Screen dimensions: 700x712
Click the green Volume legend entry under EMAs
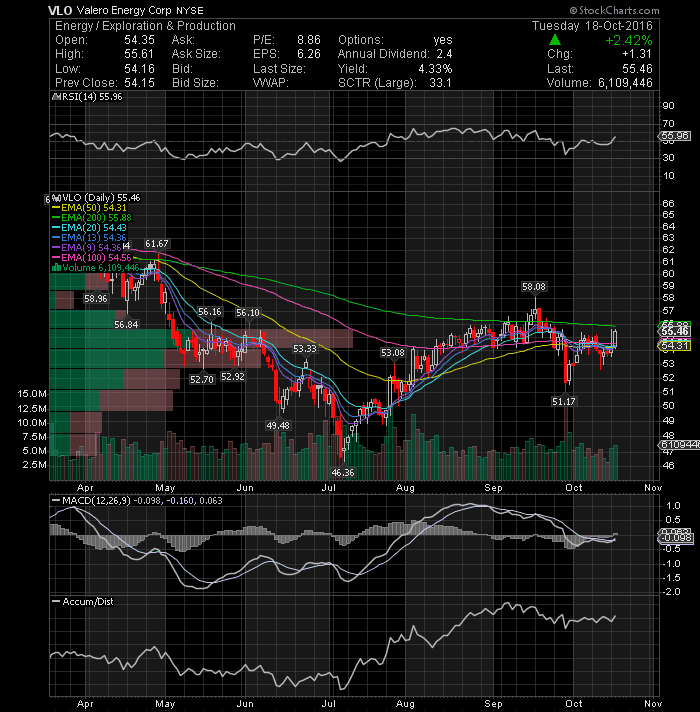coord(96,268)
